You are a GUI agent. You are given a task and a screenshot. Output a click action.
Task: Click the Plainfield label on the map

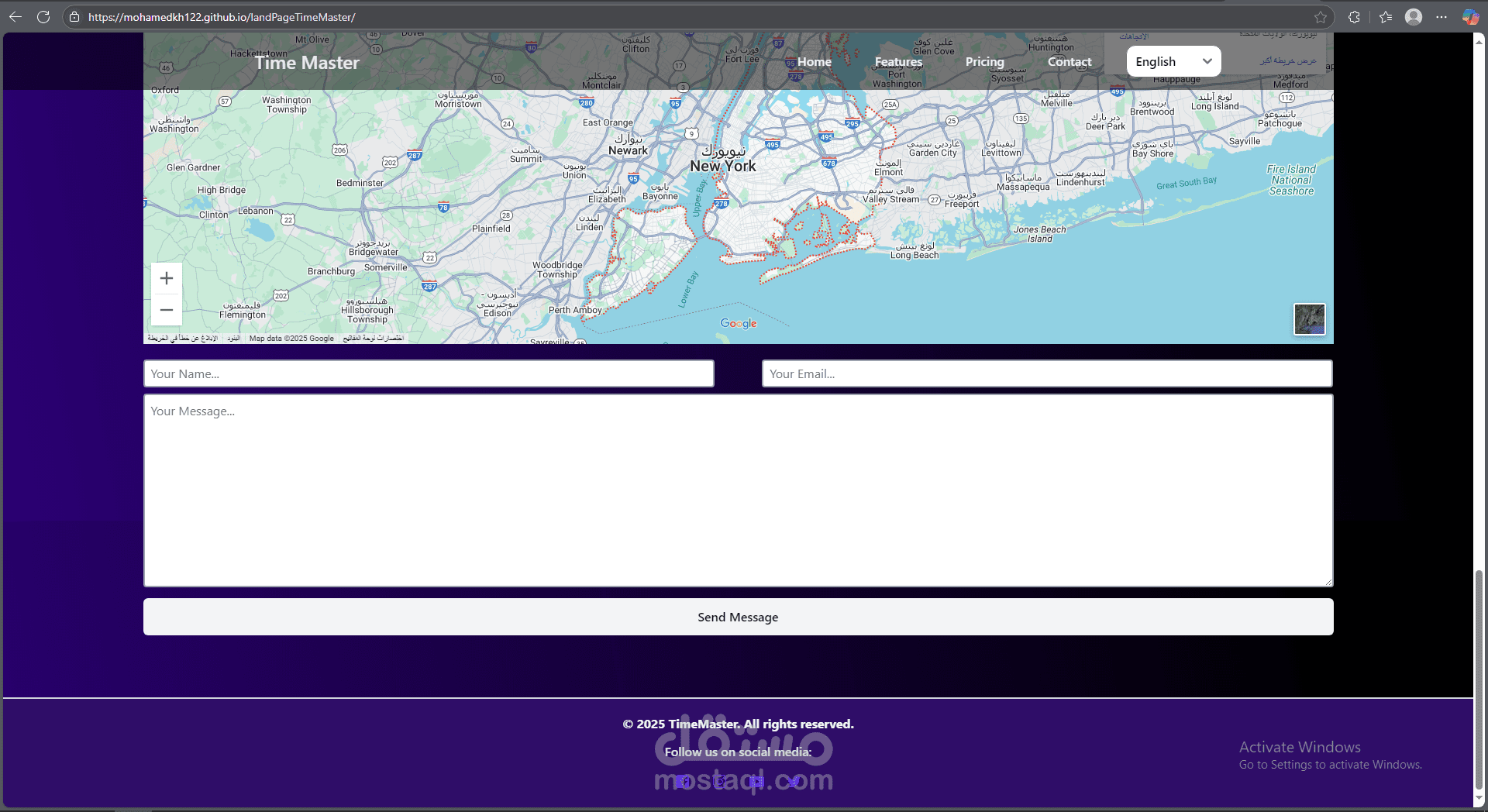491,229
